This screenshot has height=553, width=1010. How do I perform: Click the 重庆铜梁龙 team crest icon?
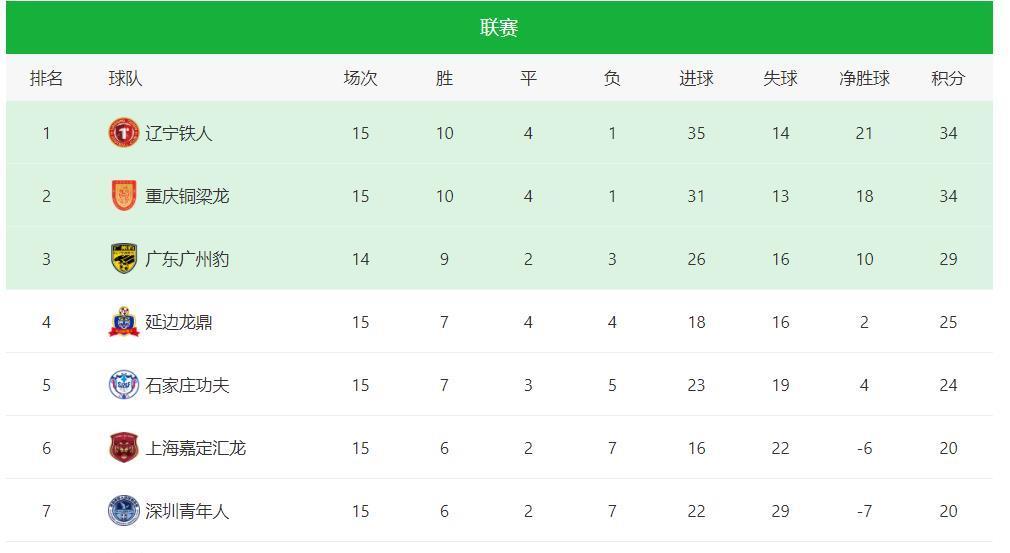(124, 196)
